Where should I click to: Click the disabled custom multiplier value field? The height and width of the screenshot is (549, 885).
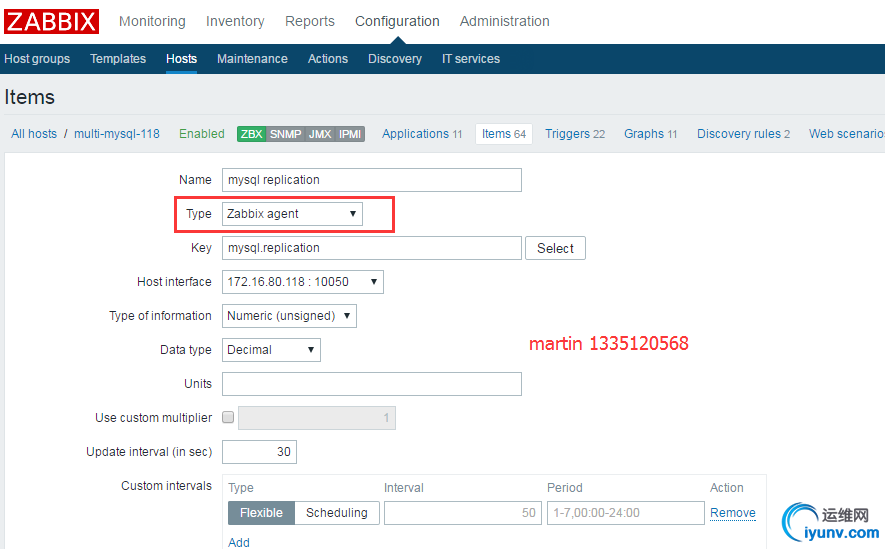point(317,418)
